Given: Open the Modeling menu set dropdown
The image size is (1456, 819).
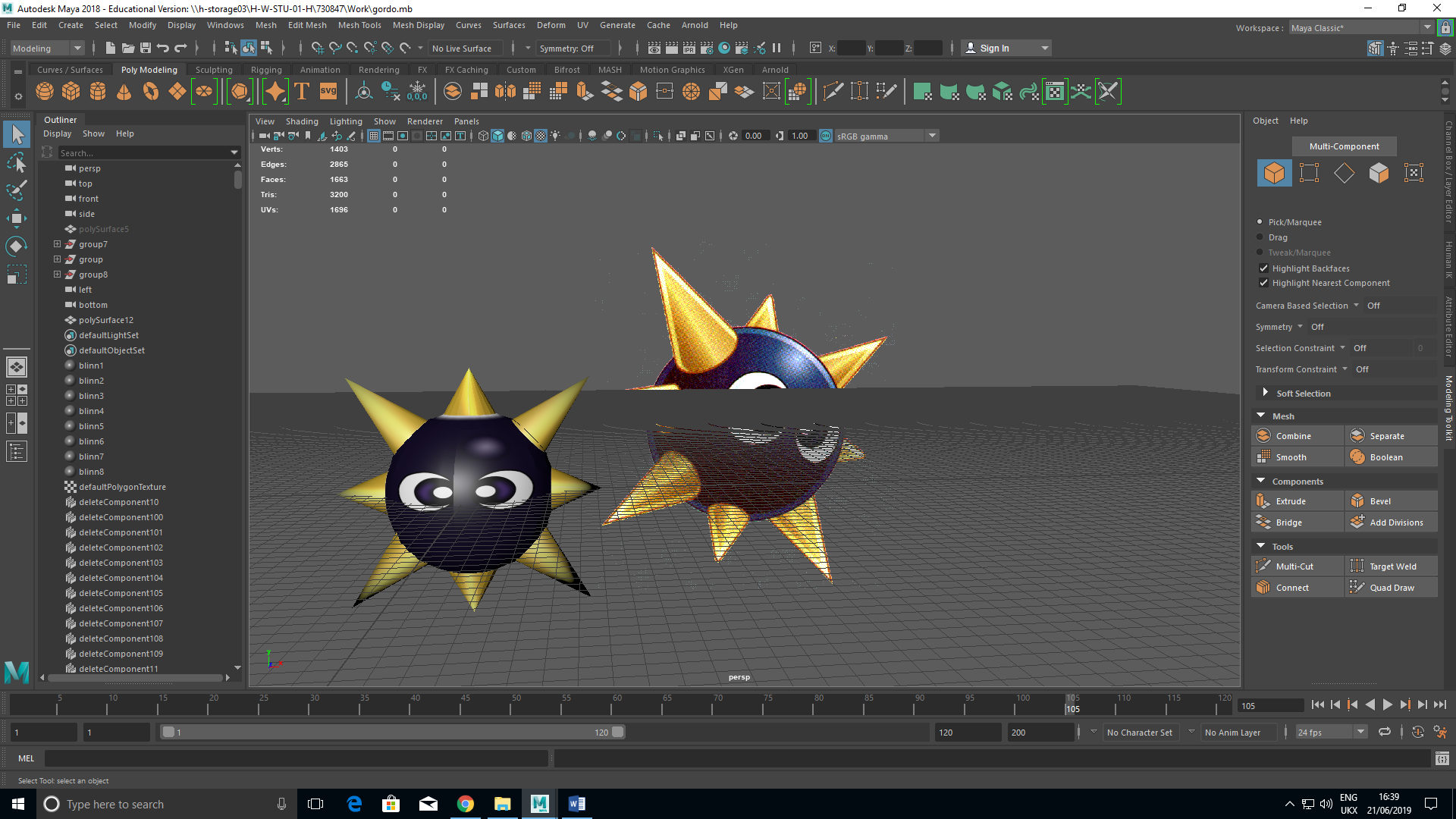Looking at the screenshot, I should (x=47, y=48).
